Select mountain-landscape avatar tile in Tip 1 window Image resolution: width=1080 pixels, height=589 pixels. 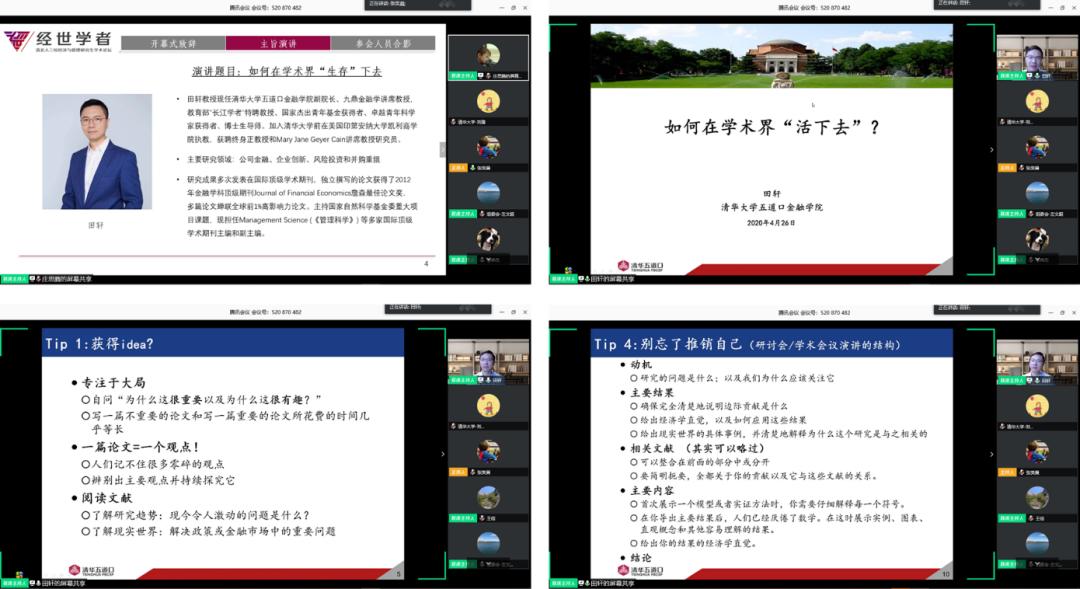tap(488, 500)
